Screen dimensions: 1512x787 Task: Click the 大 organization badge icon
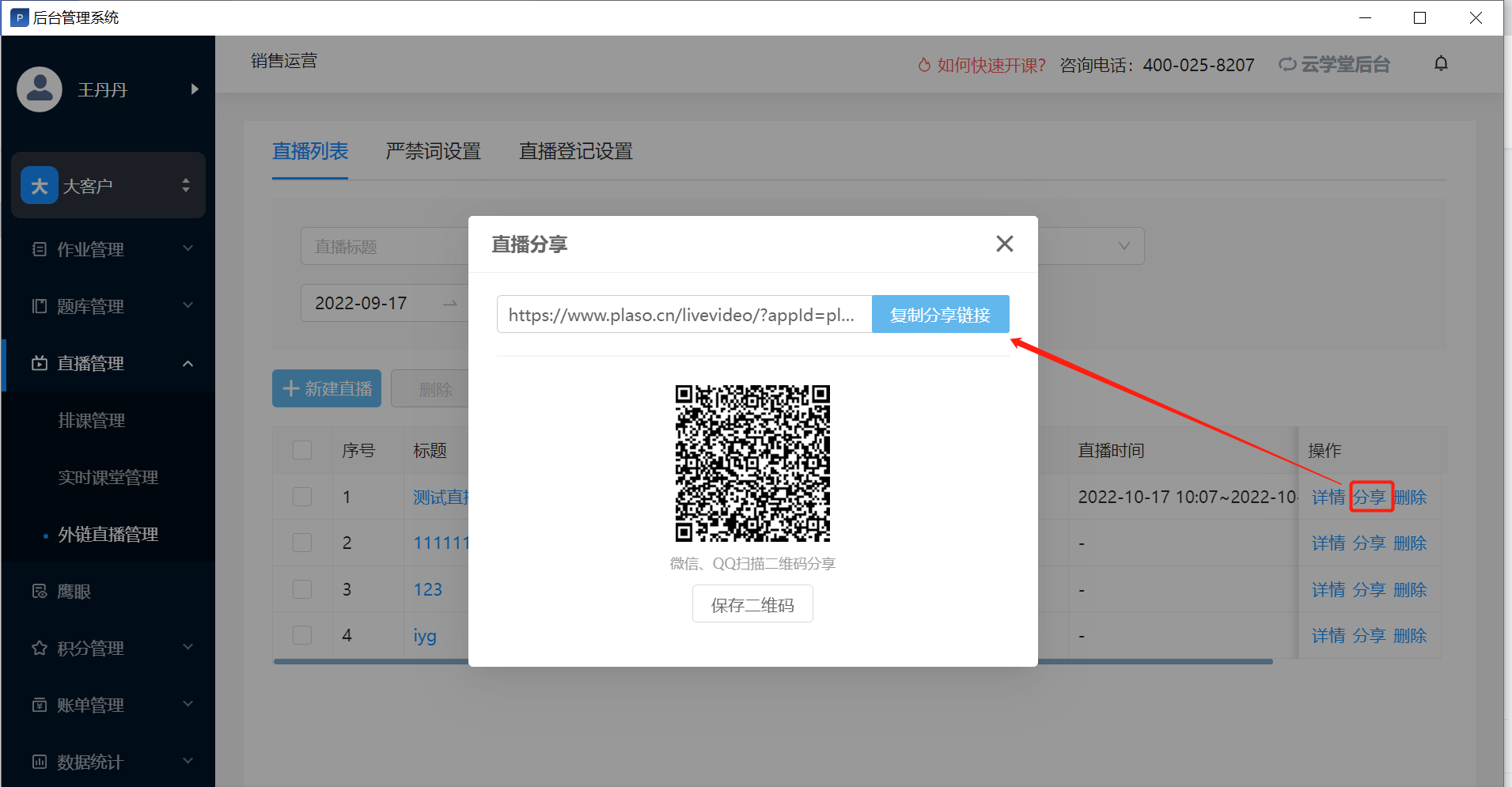pos(40,185)
